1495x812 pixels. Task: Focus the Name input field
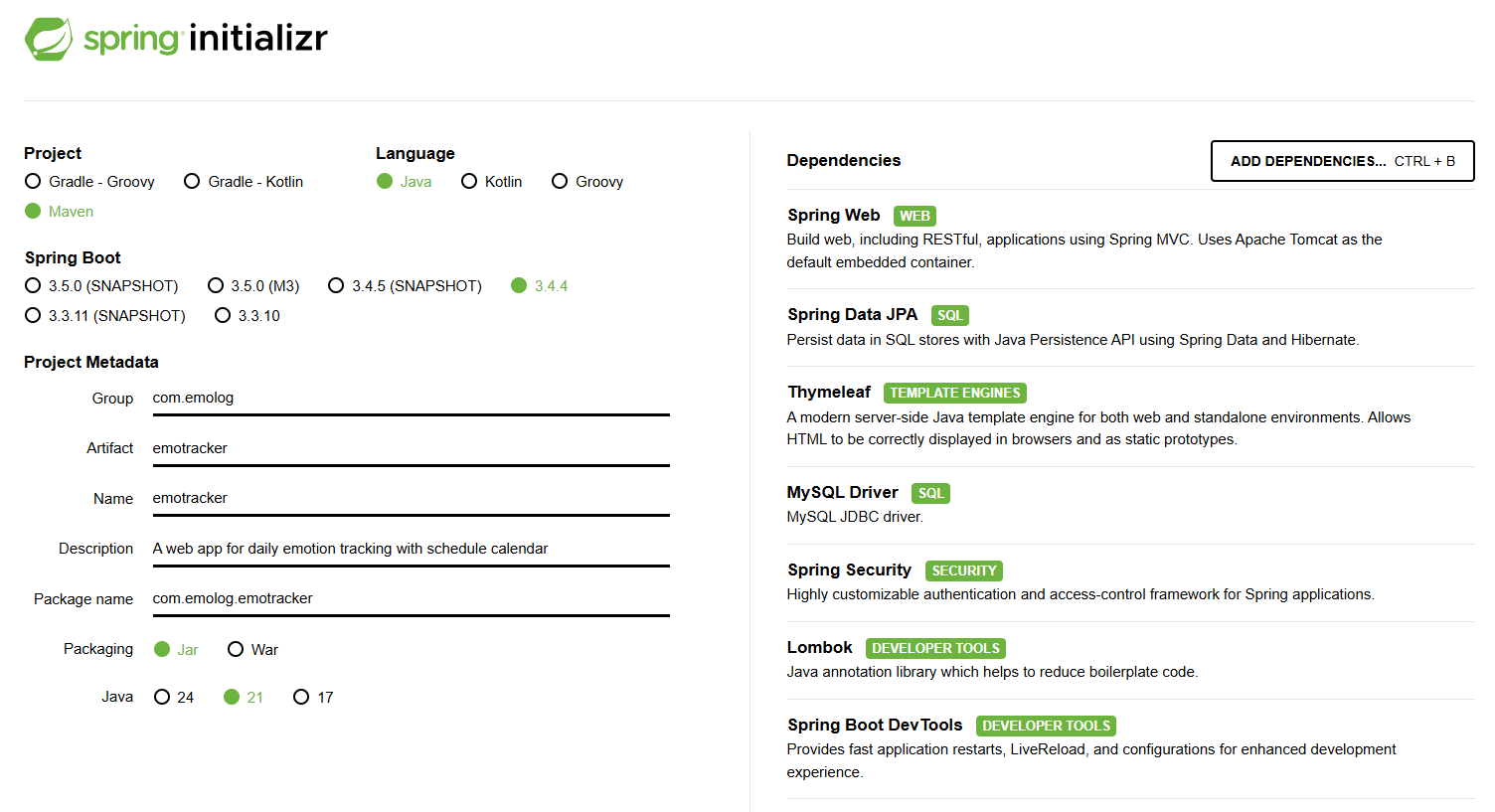(x=411, y=499)
